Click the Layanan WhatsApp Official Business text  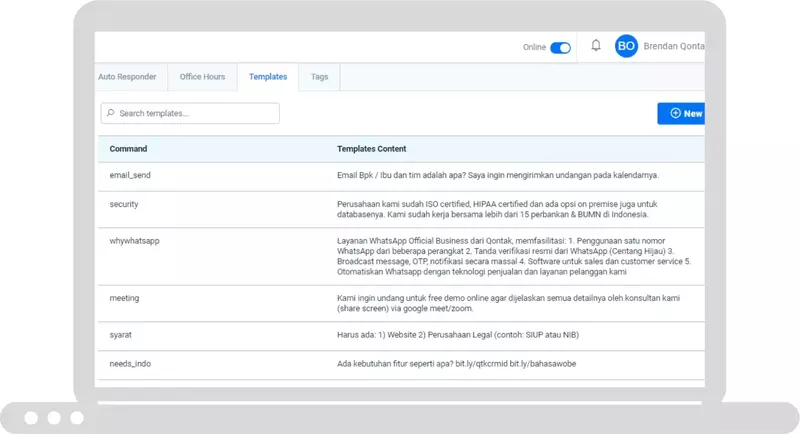(514, 256)
